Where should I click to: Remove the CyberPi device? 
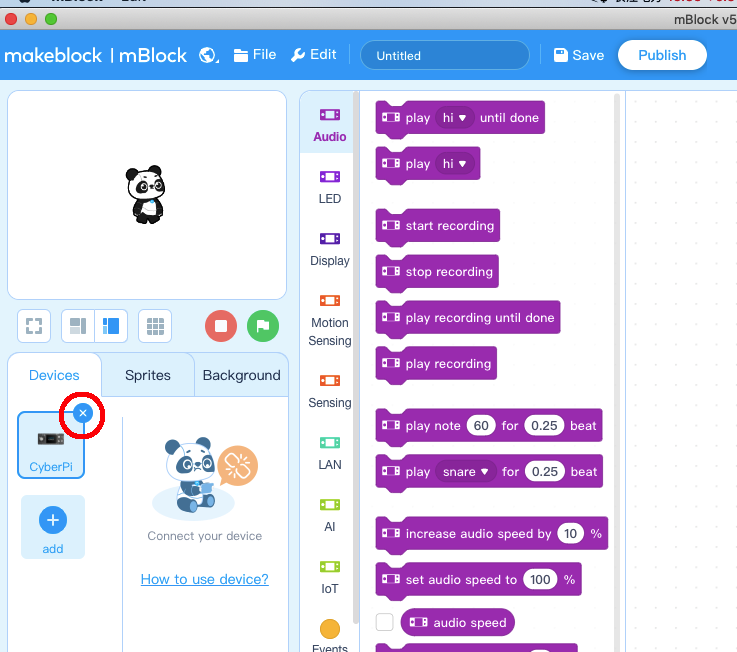tap(83, 413)
